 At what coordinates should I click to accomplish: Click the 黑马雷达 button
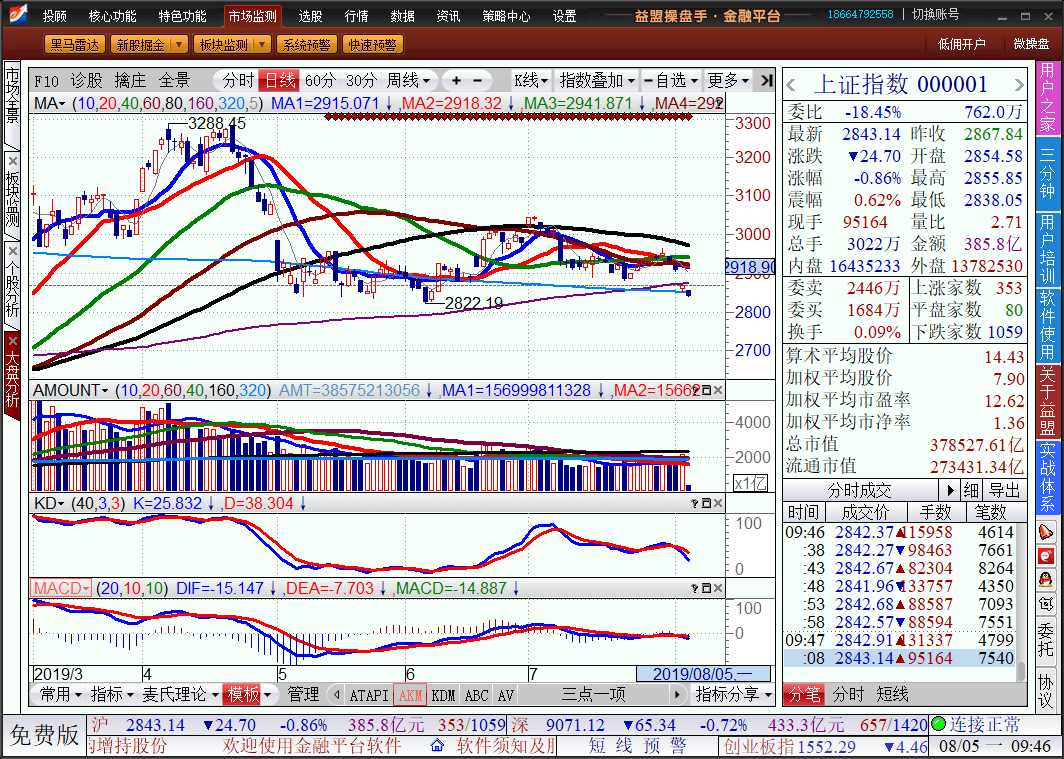[x=75, y=45]
